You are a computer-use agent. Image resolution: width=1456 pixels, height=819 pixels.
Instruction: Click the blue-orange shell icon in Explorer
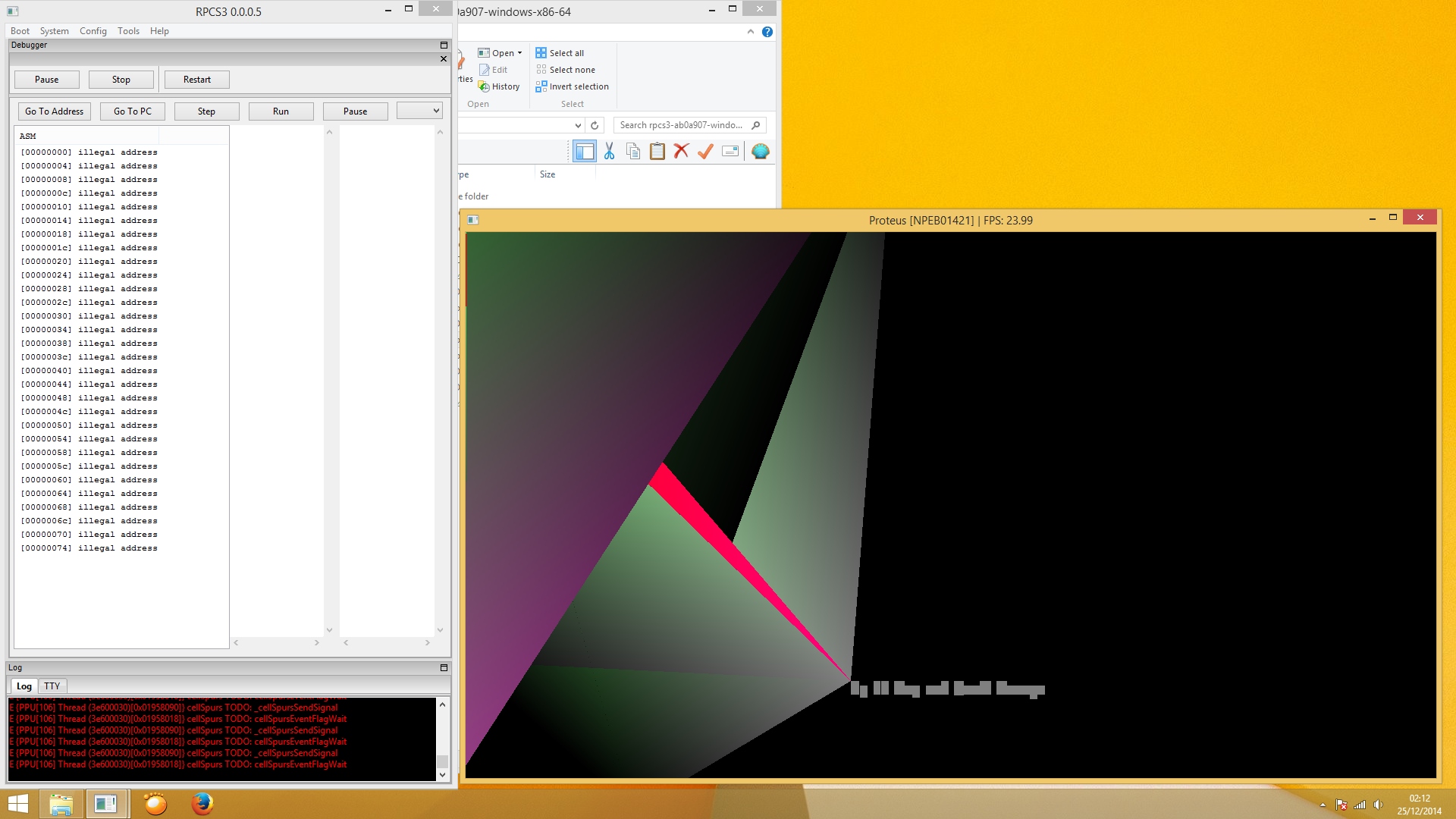[760, 152]
